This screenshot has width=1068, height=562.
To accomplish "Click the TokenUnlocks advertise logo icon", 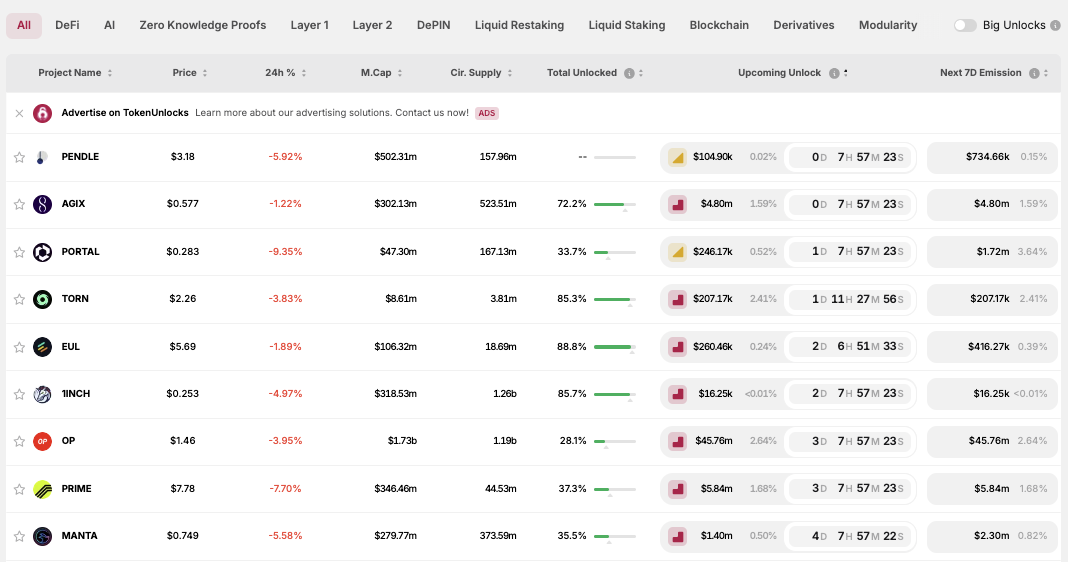I will pos(42,113).
